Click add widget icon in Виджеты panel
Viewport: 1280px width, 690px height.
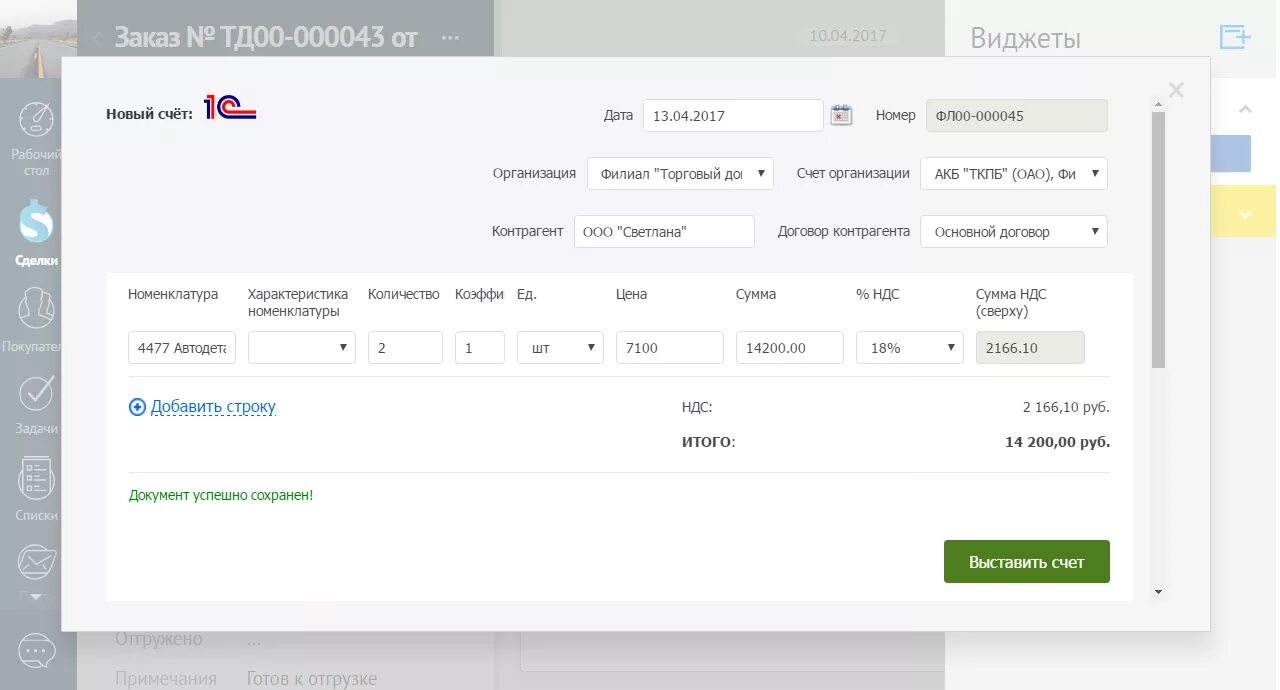point(1235,38)
